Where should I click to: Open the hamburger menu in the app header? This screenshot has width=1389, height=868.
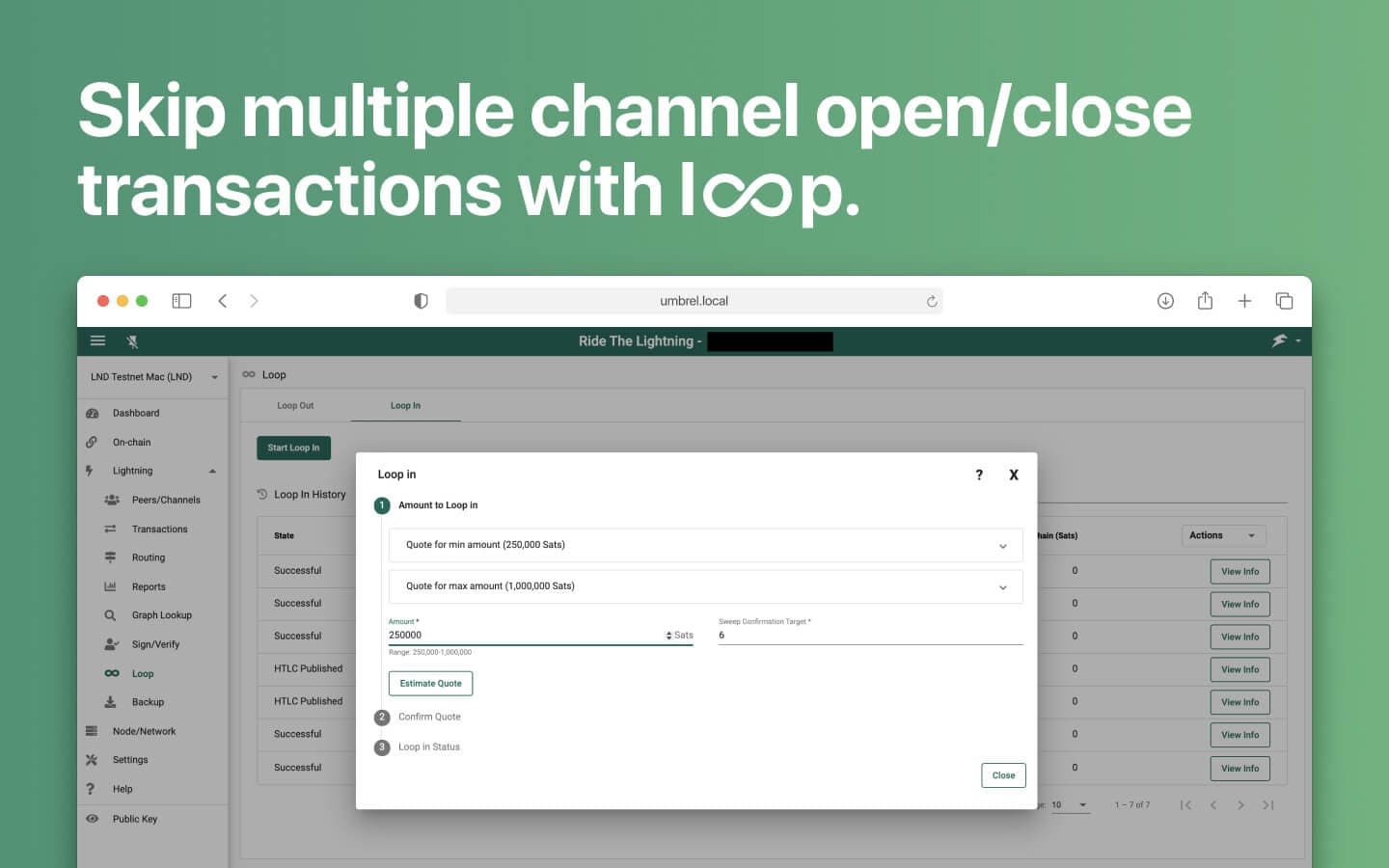coord(97,340)
